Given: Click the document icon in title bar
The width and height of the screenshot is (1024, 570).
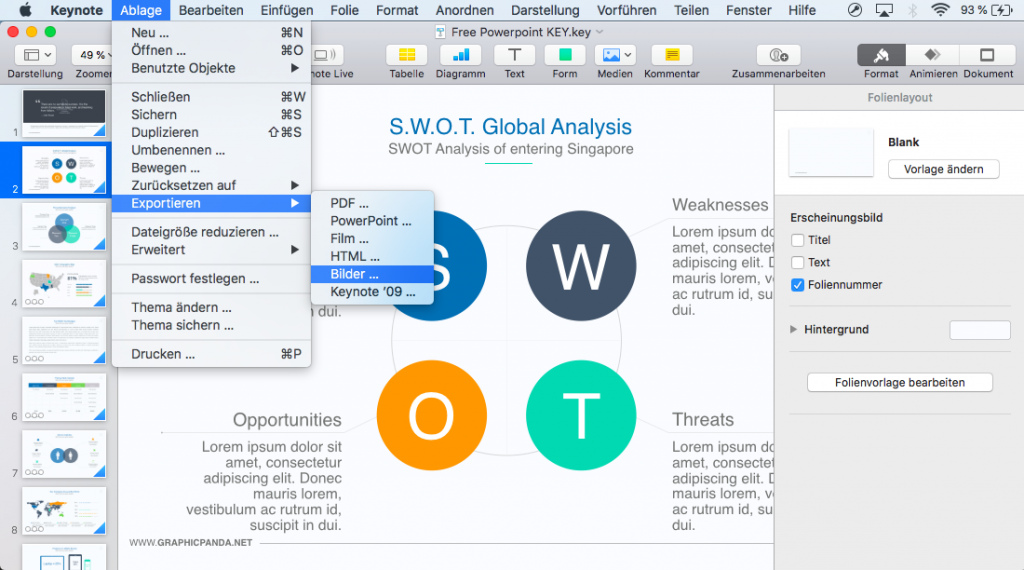Looking at the screenshot, I should (x=440, y=32).
